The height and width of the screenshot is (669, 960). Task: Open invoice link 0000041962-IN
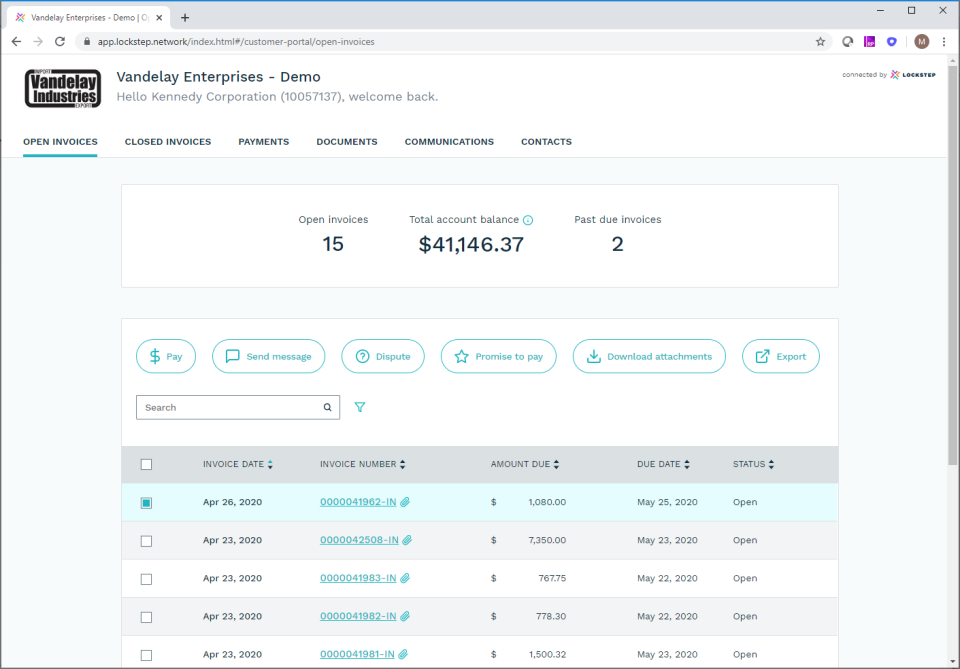pyautogui.click(x=358, y=502)
